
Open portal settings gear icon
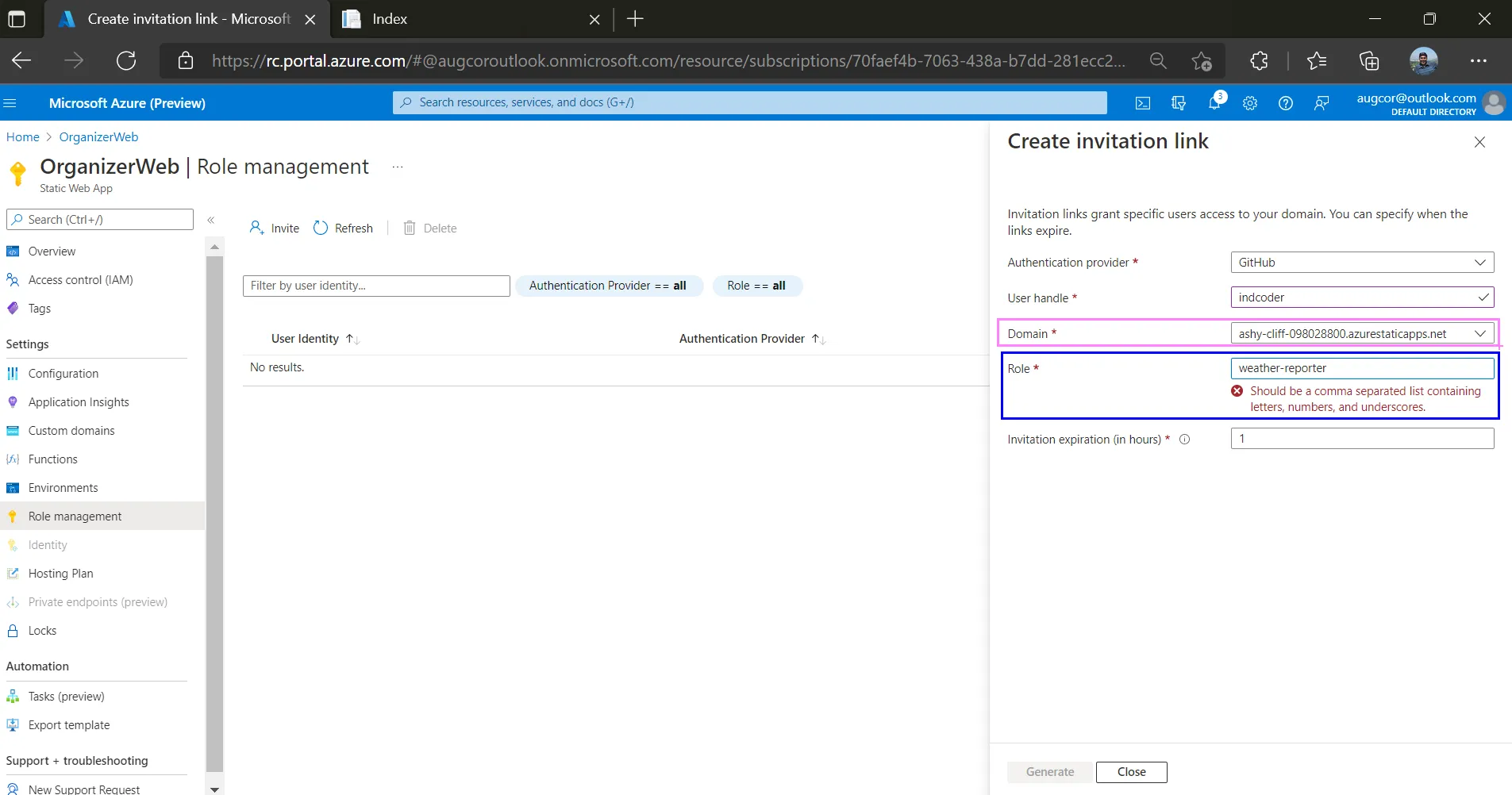(x=1250, y=103)
